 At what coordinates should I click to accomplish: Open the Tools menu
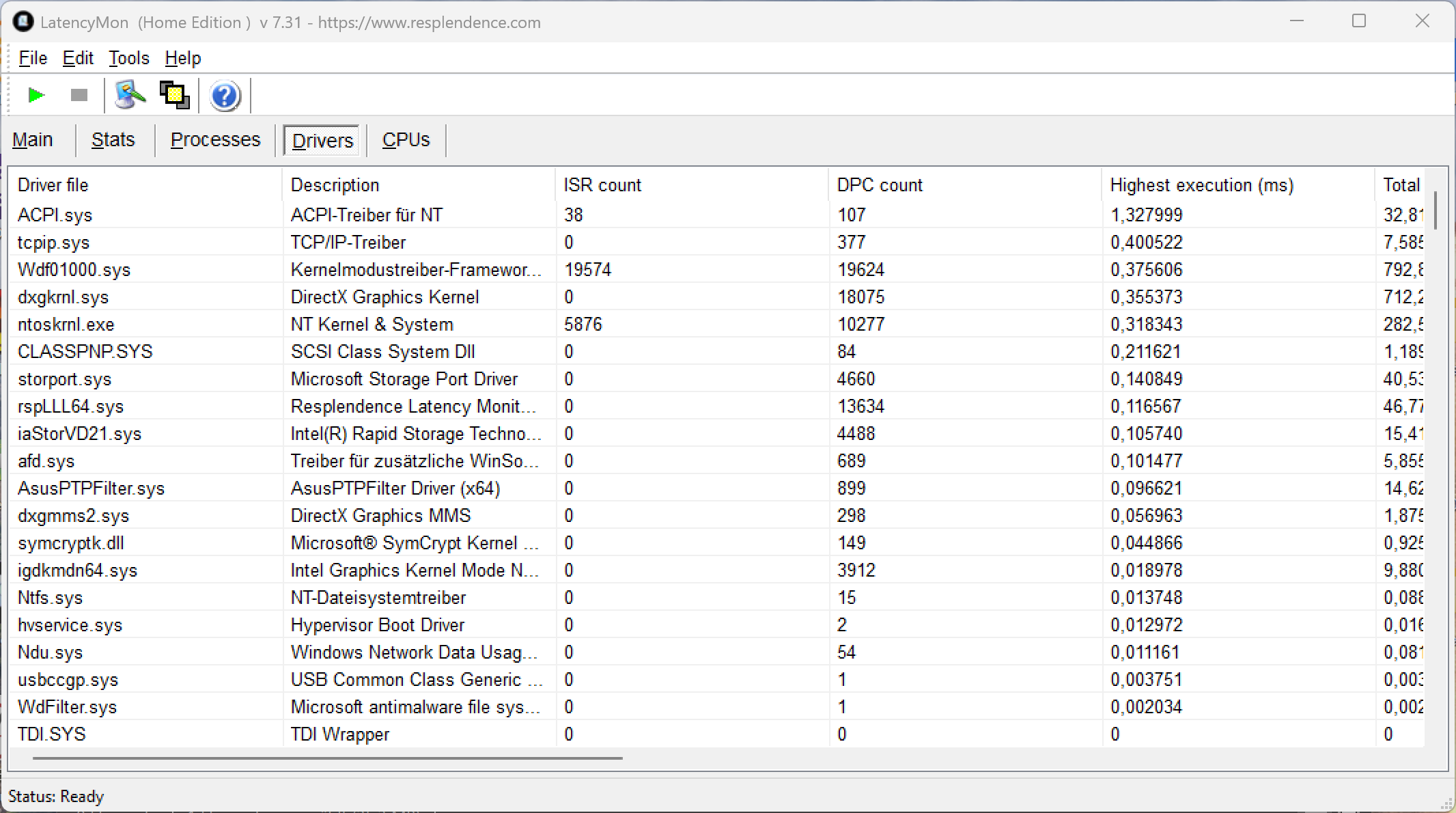click(128, 58)
